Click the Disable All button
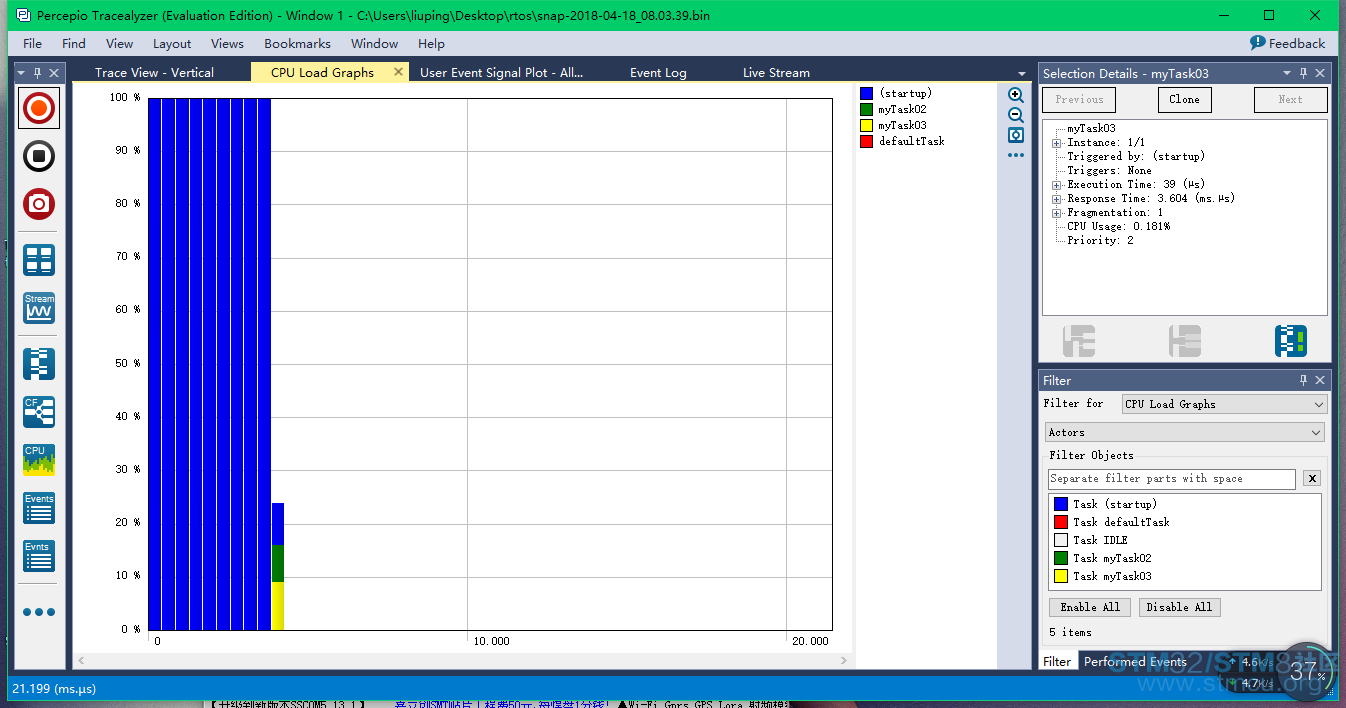Screen dimensions: 1346x708 coord(1179,607)
